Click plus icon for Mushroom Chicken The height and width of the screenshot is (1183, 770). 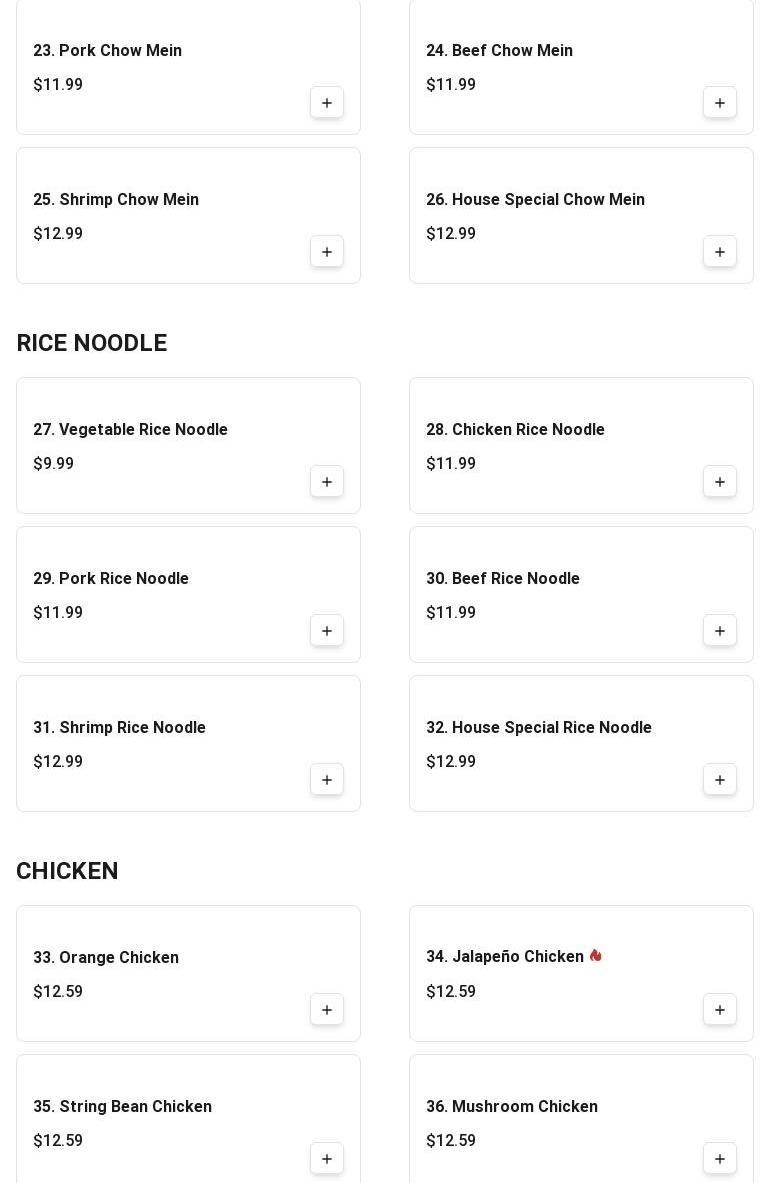[719, 1159]
